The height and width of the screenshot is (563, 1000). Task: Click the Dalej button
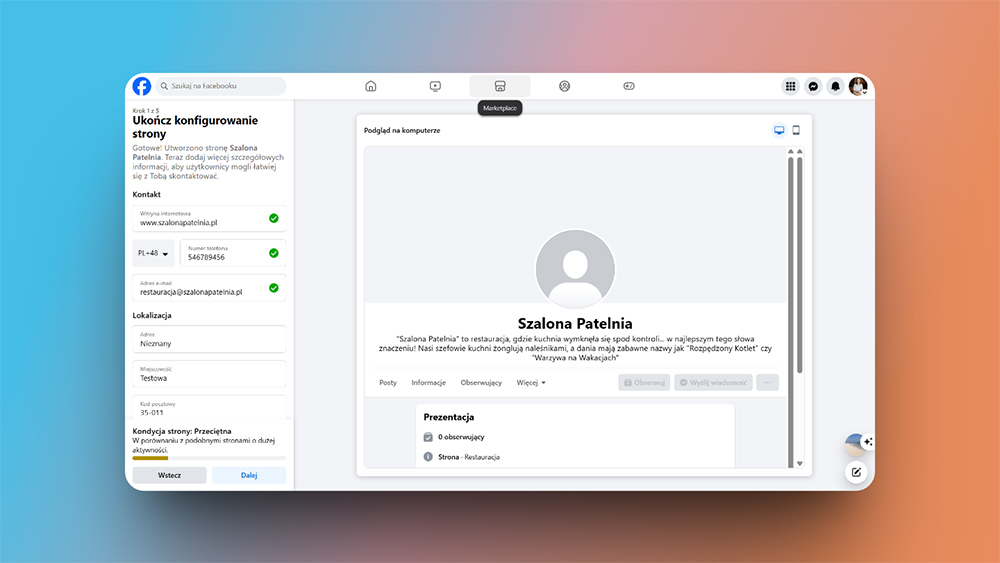249,475
